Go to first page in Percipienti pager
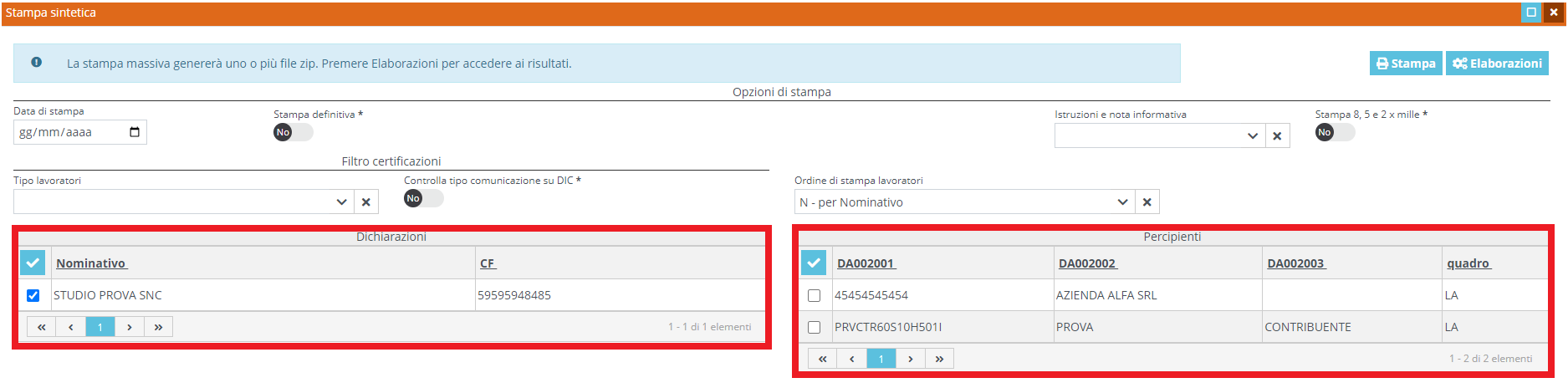 pos(823,359)
